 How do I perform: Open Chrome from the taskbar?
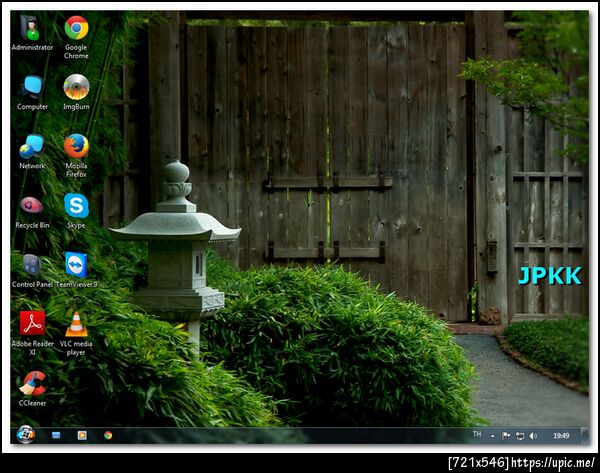(108, 435)
